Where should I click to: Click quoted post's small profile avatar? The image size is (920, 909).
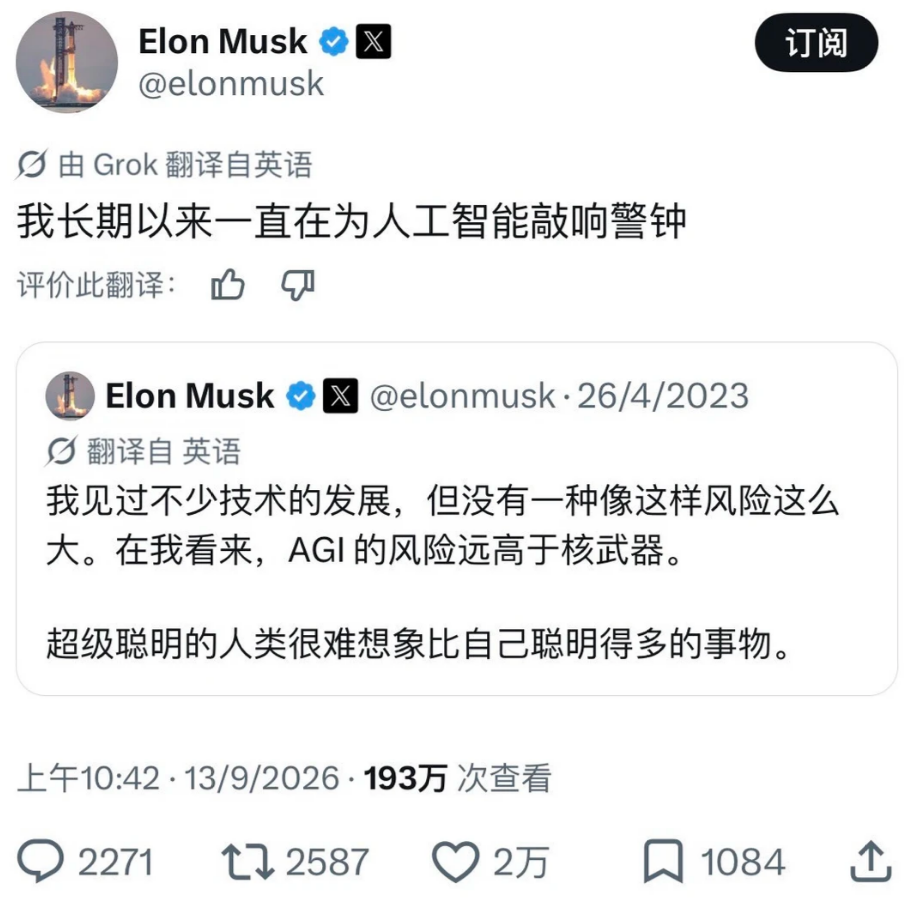[x=70, y=396]
